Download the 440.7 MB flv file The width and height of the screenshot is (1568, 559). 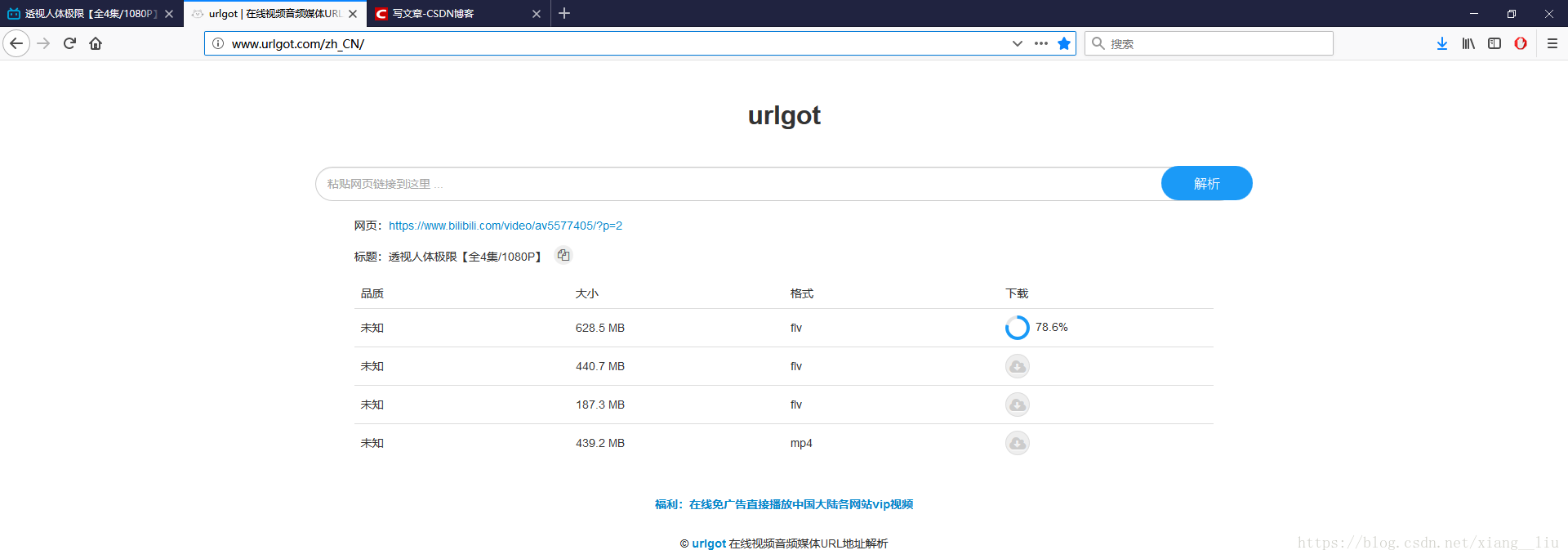pos(1018,366)
